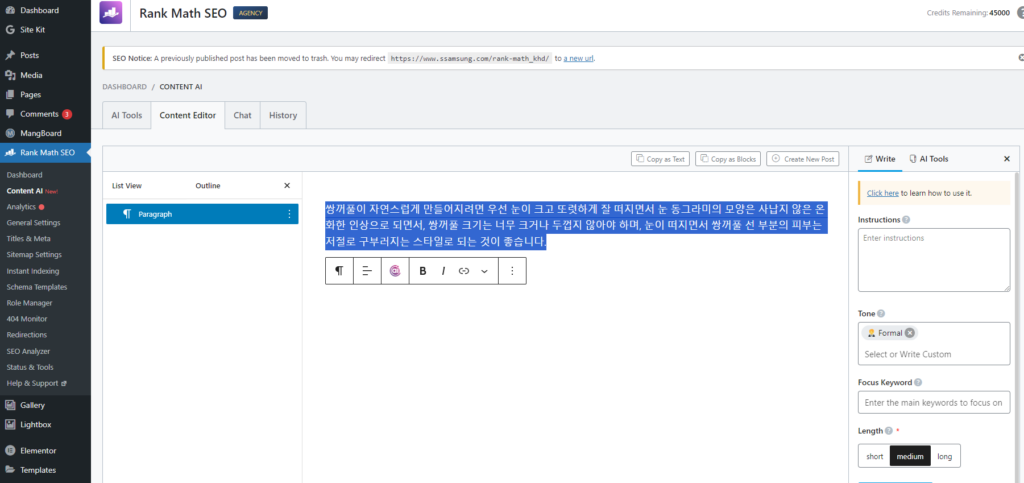The image size is (1024, 483).
Task: Open Sitemap Settings
Action: click(x=34, y=255)
